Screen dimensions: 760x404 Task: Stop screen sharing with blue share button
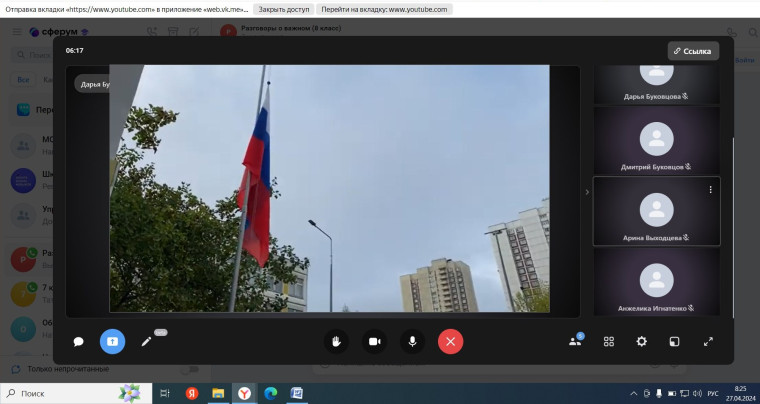pyautogui.click(x=112, y=342)
